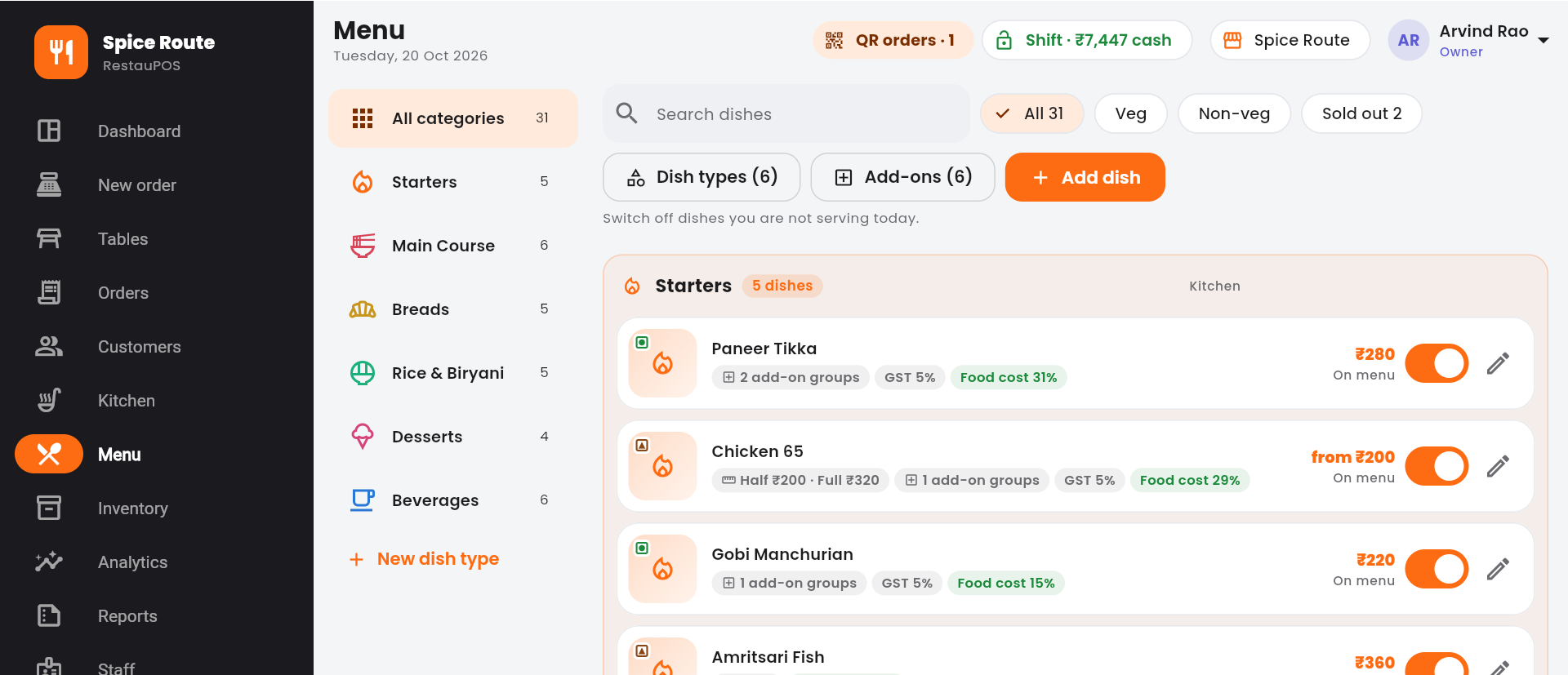Select the active Menu utensils icon
Viewport: 1568px width, 675px height.
[x=49, y=455]
